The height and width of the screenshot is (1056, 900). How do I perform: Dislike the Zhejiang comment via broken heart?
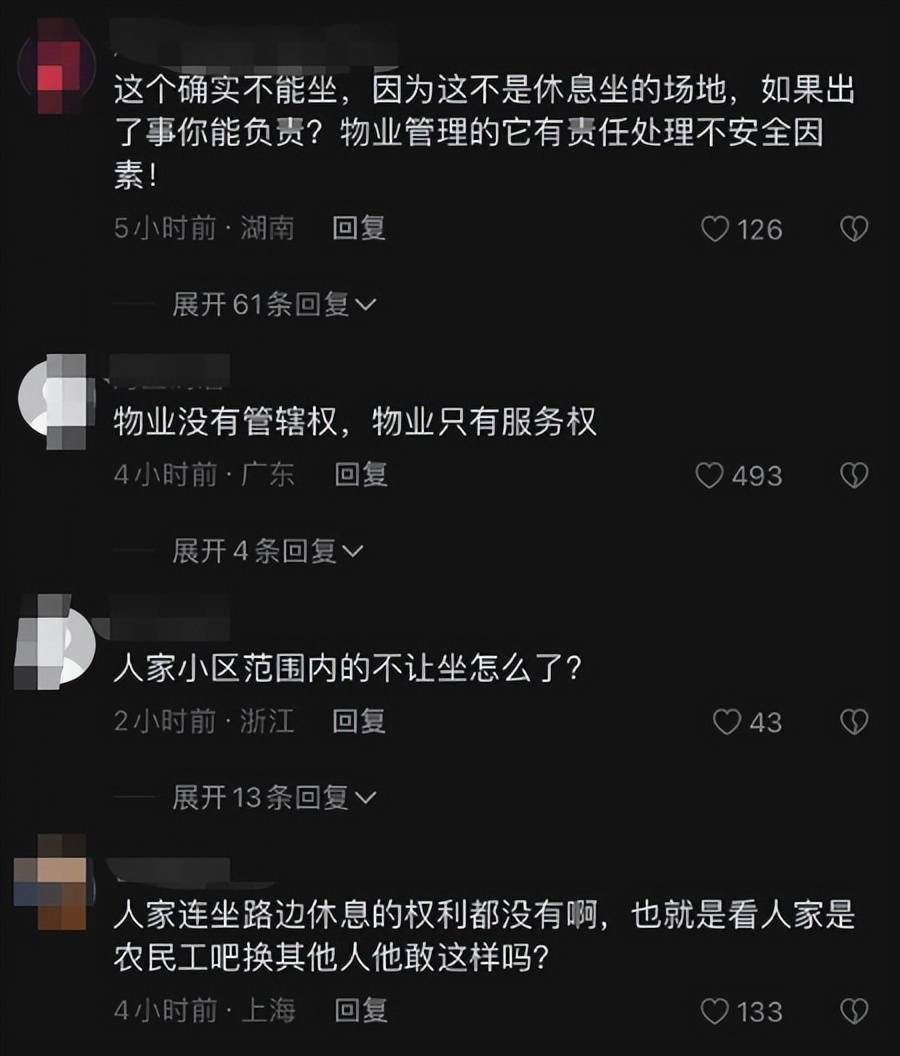[854, 722]
